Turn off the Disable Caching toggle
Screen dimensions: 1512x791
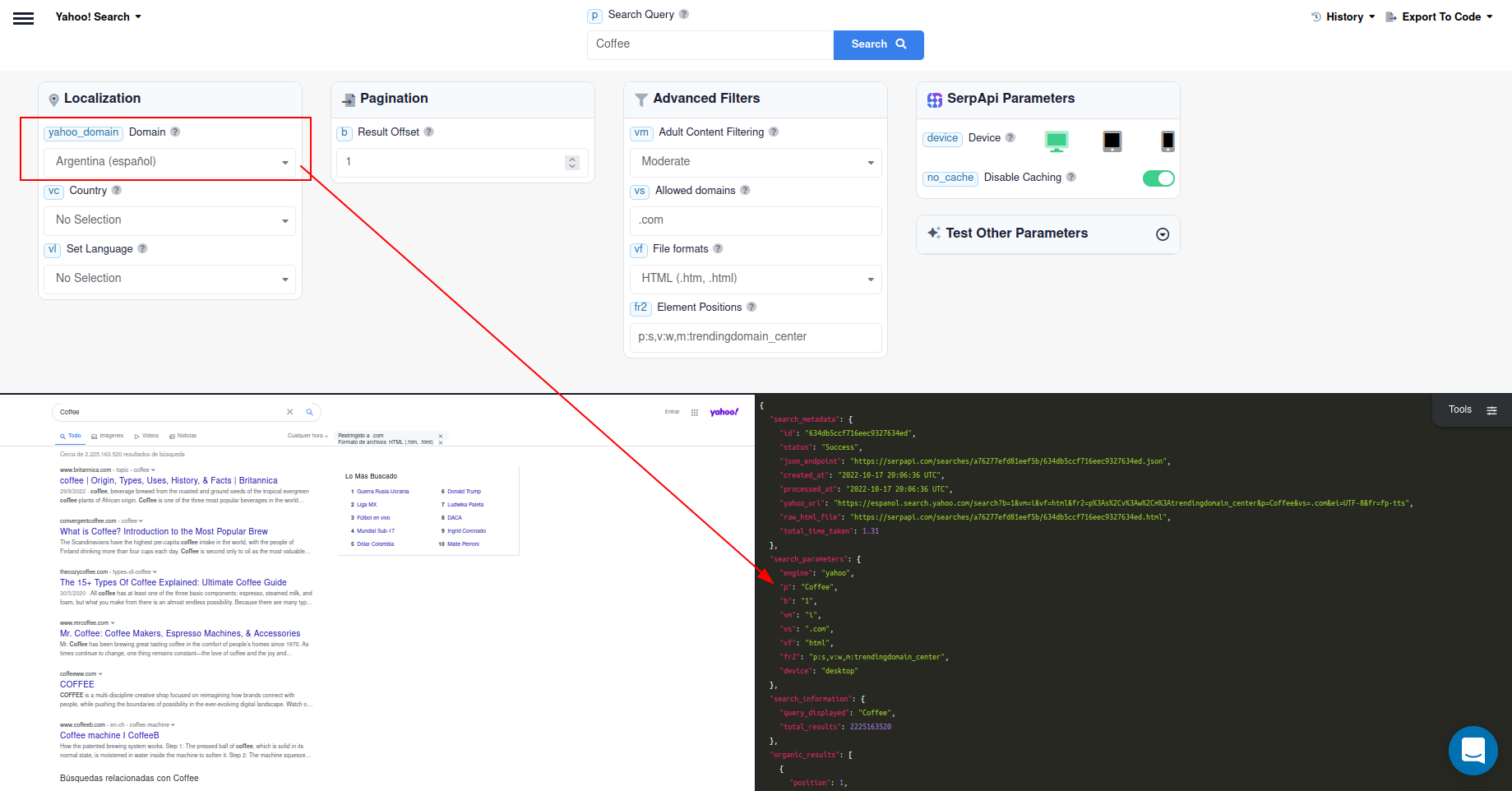tap(1158, 178)
